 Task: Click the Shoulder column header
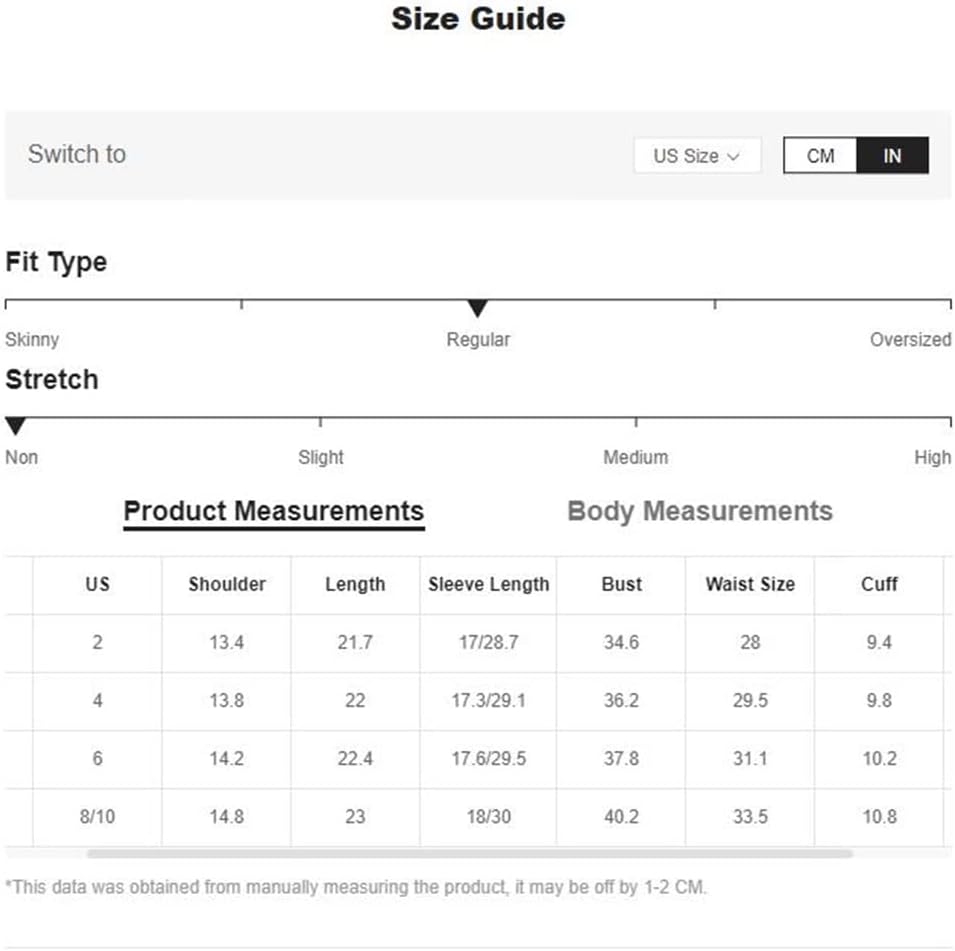coord(227,585)
